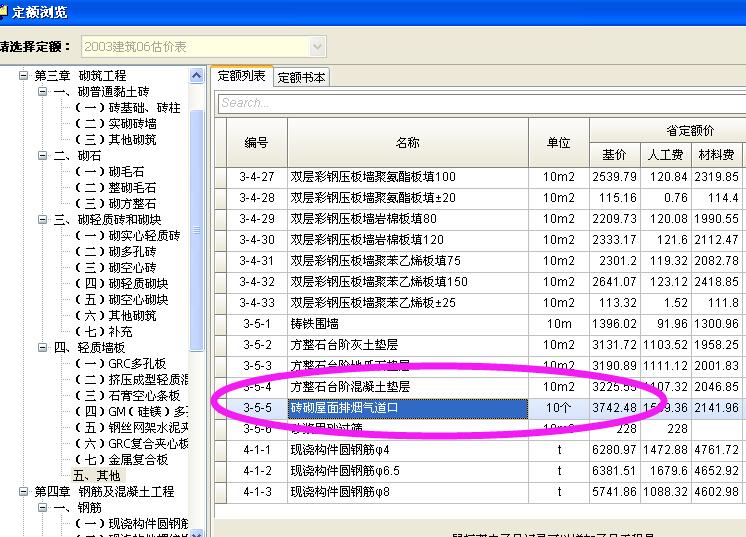Select tree item (七)金属复合板
Screen dimensions: 746x537
121,459
